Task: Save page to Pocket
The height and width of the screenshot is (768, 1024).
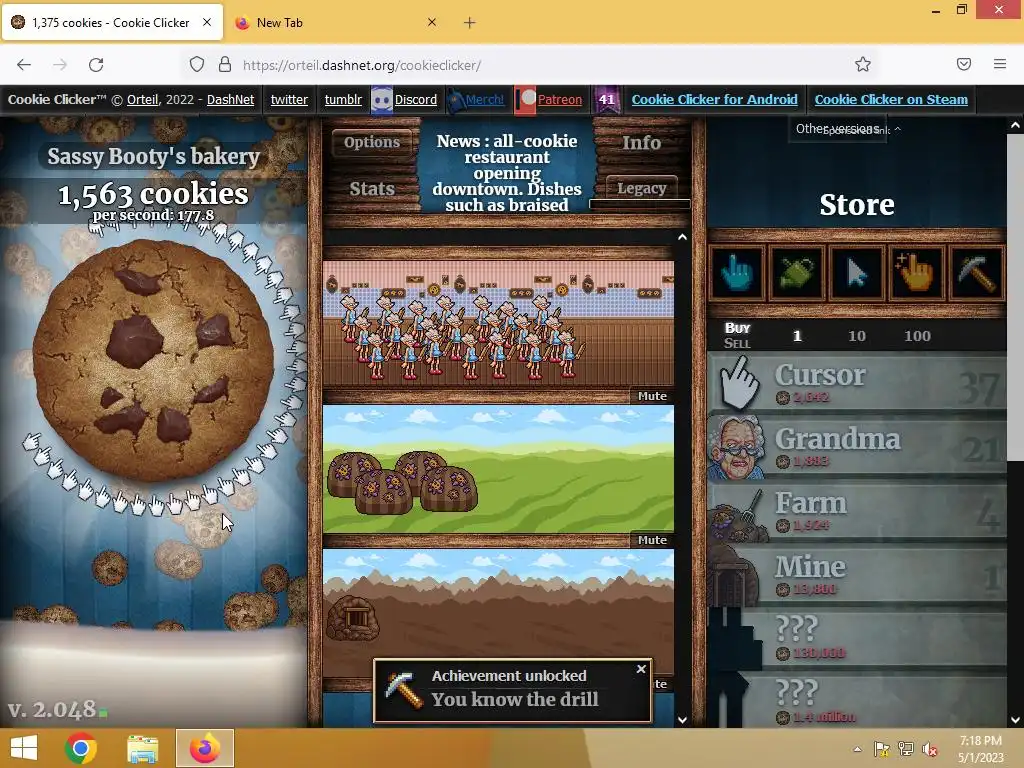Action: [x=964, y=64]
